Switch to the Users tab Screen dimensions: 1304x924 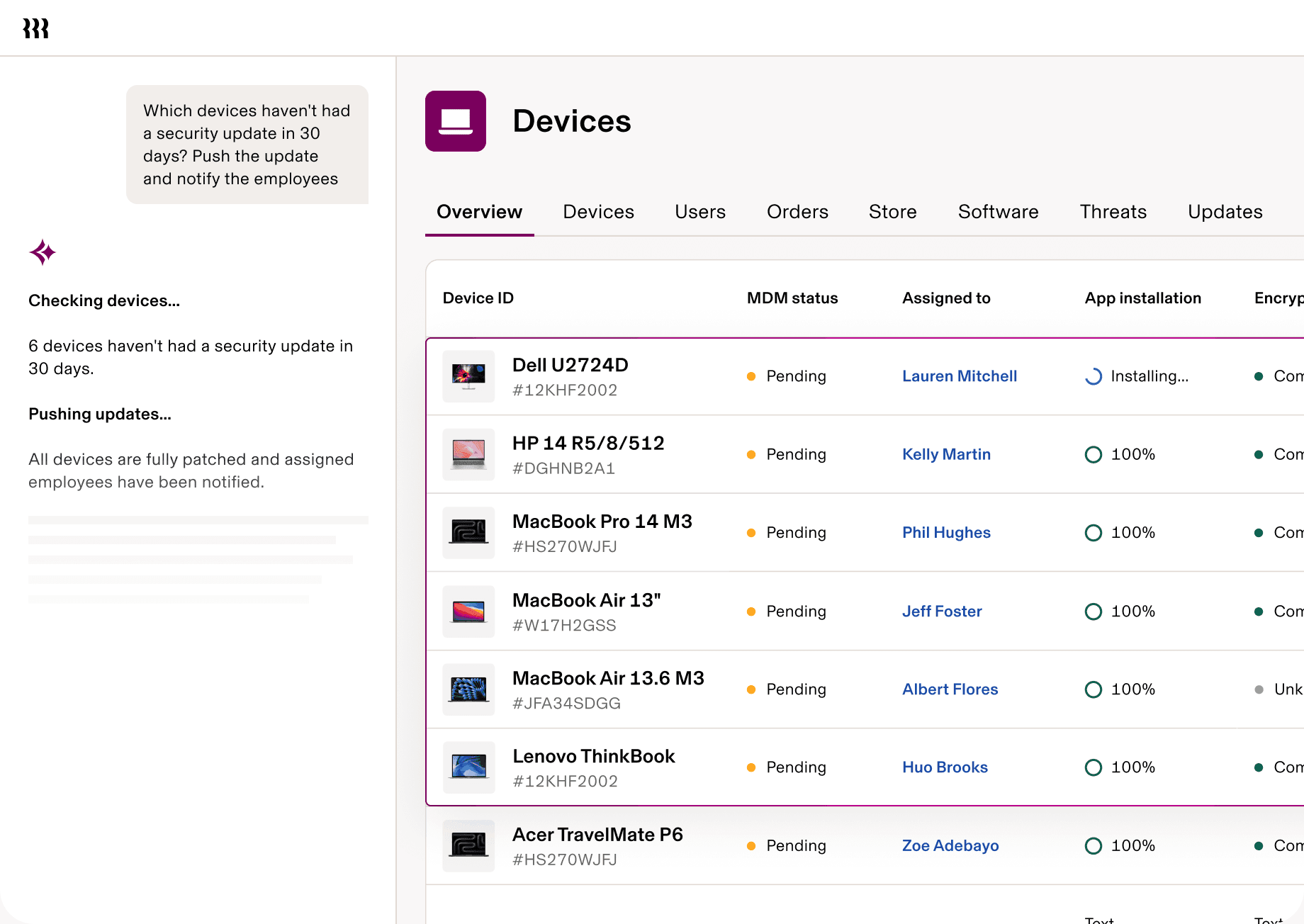click(x=700, y=212)
